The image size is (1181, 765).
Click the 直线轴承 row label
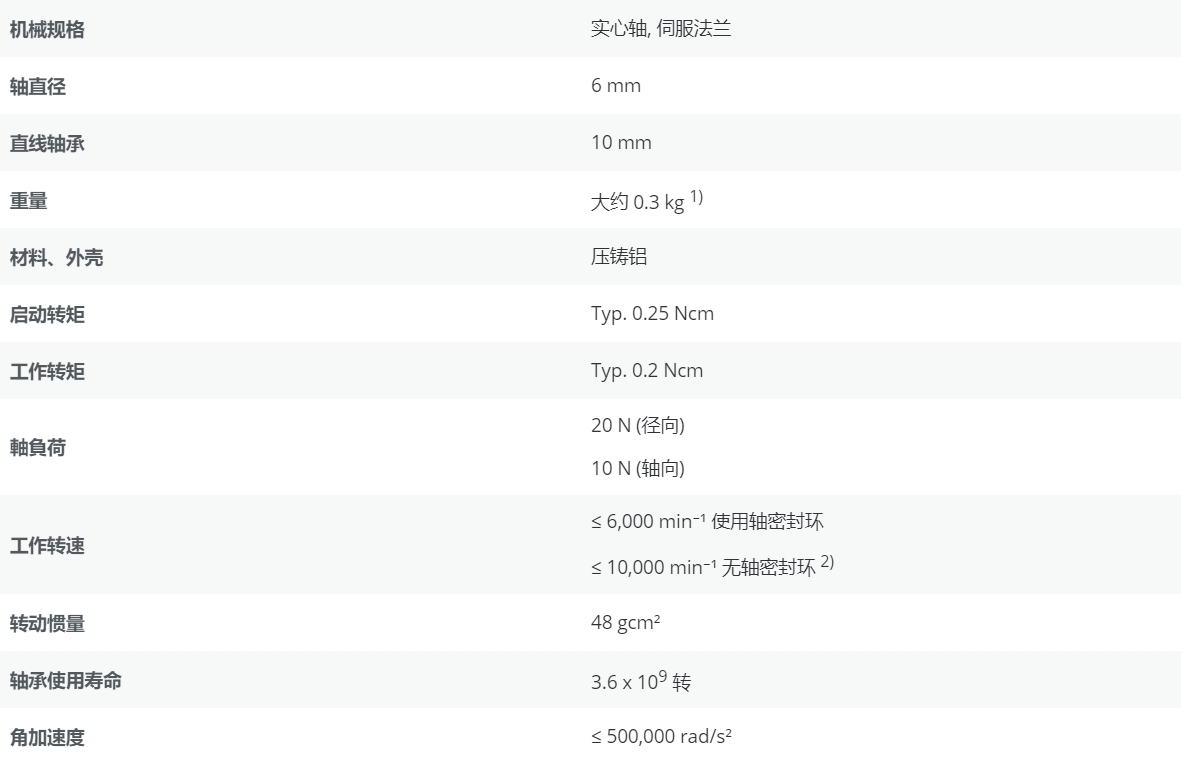(x=47, y=143)
